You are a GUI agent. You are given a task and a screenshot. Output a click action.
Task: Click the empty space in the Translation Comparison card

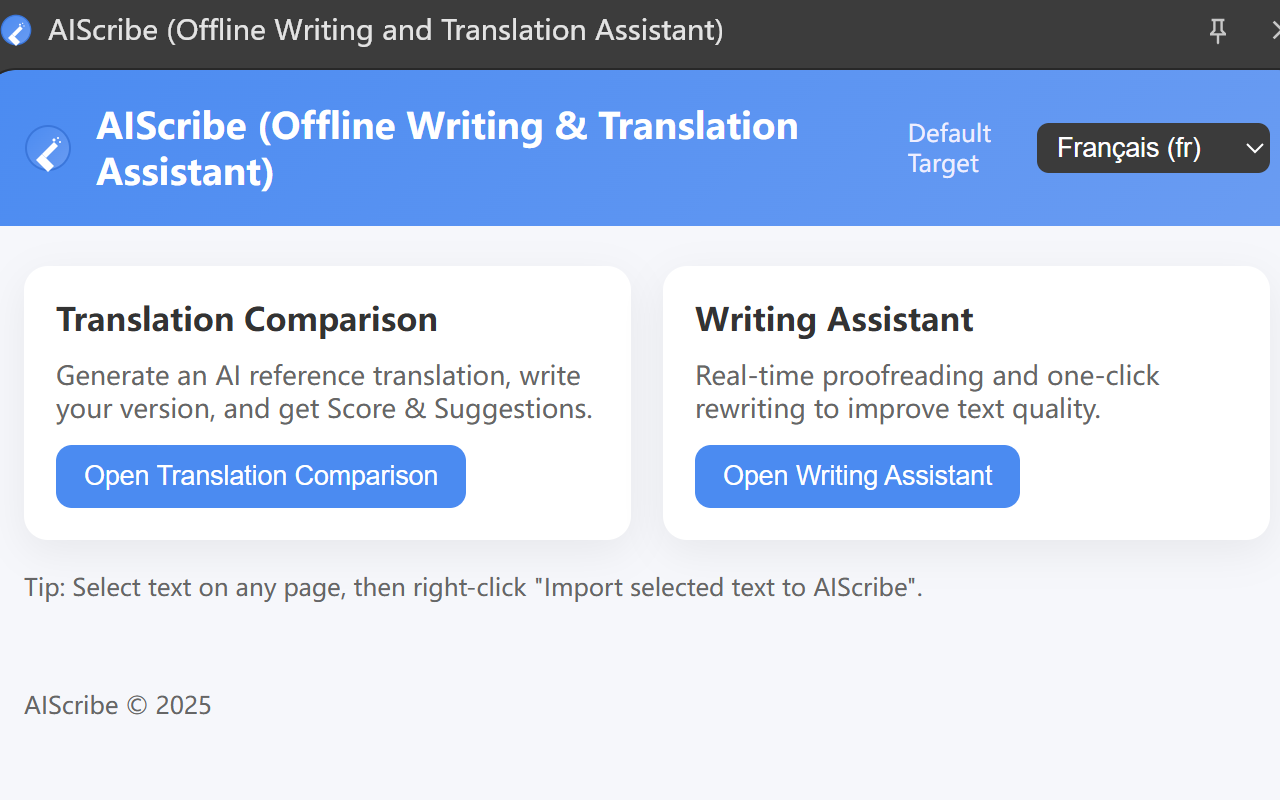click(x=550, y=478)
